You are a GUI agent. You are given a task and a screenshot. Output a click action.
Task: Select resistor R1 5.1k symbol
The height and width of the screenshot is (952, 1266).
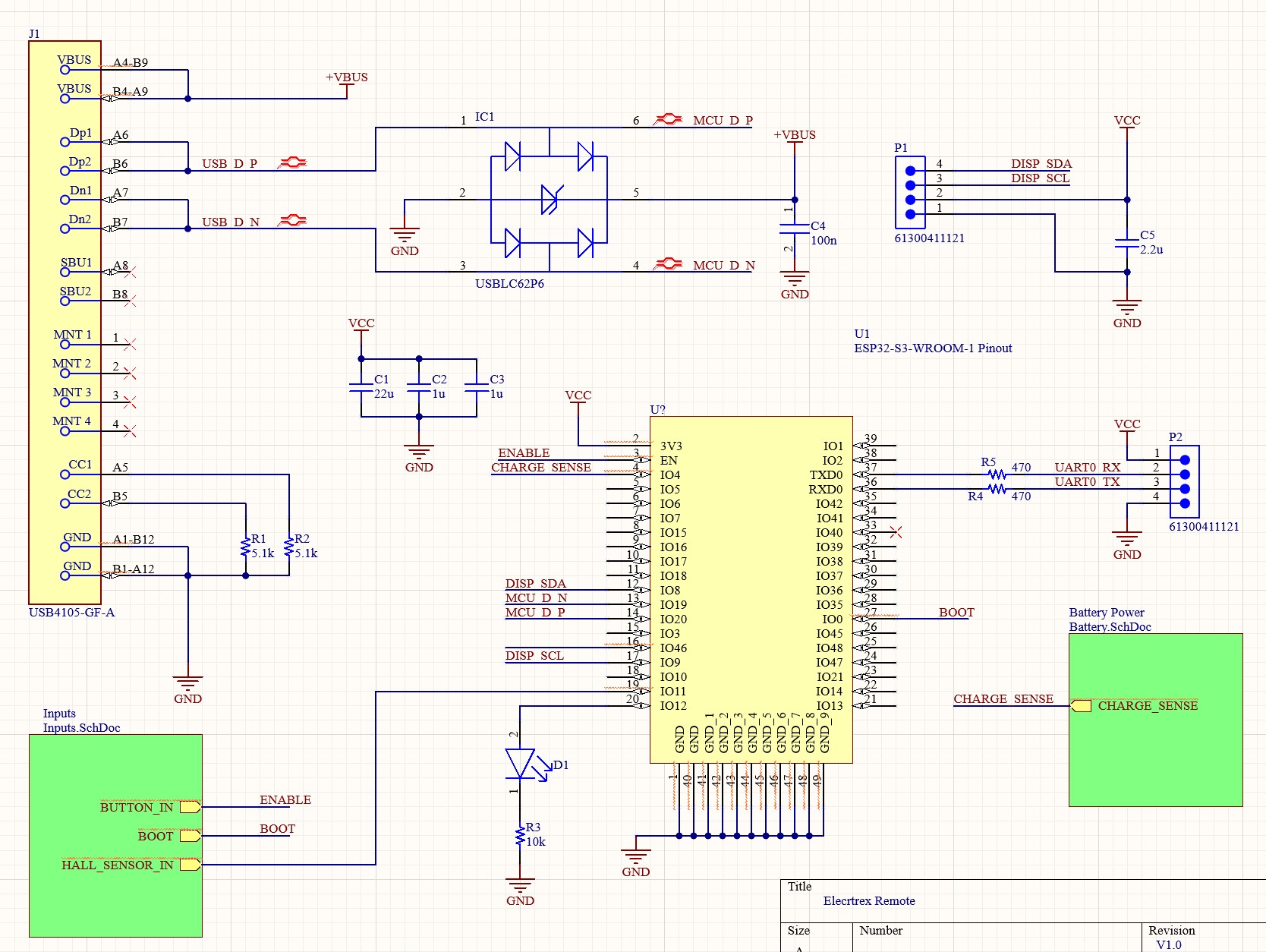click(245, 547)
